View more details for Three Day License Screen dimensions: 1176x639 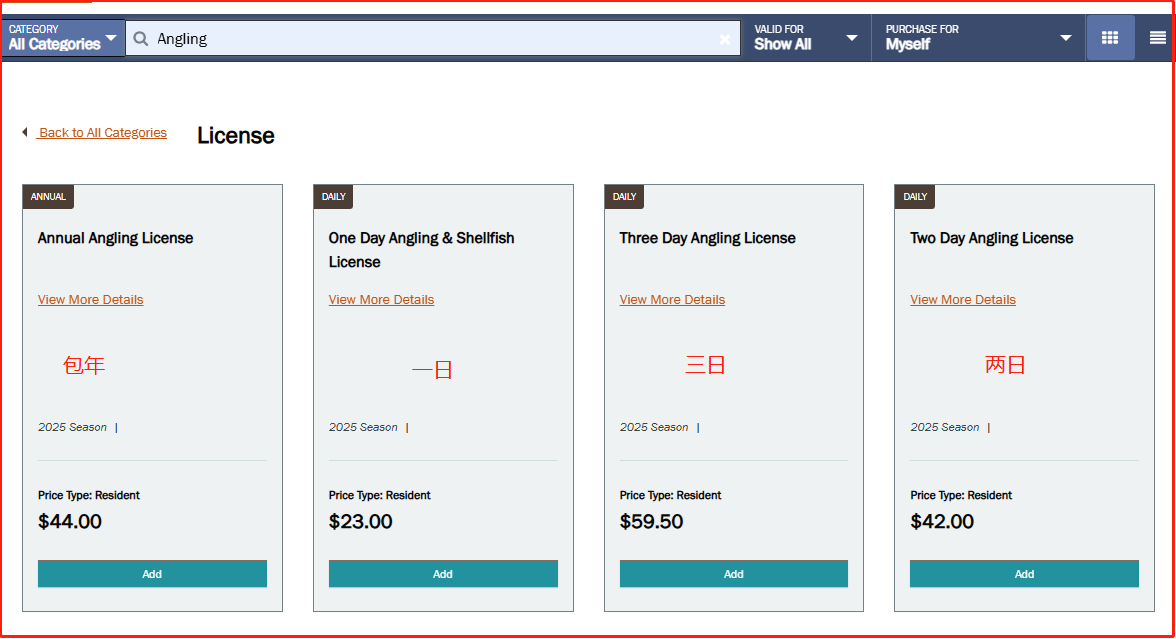click(x=672, y=300)
